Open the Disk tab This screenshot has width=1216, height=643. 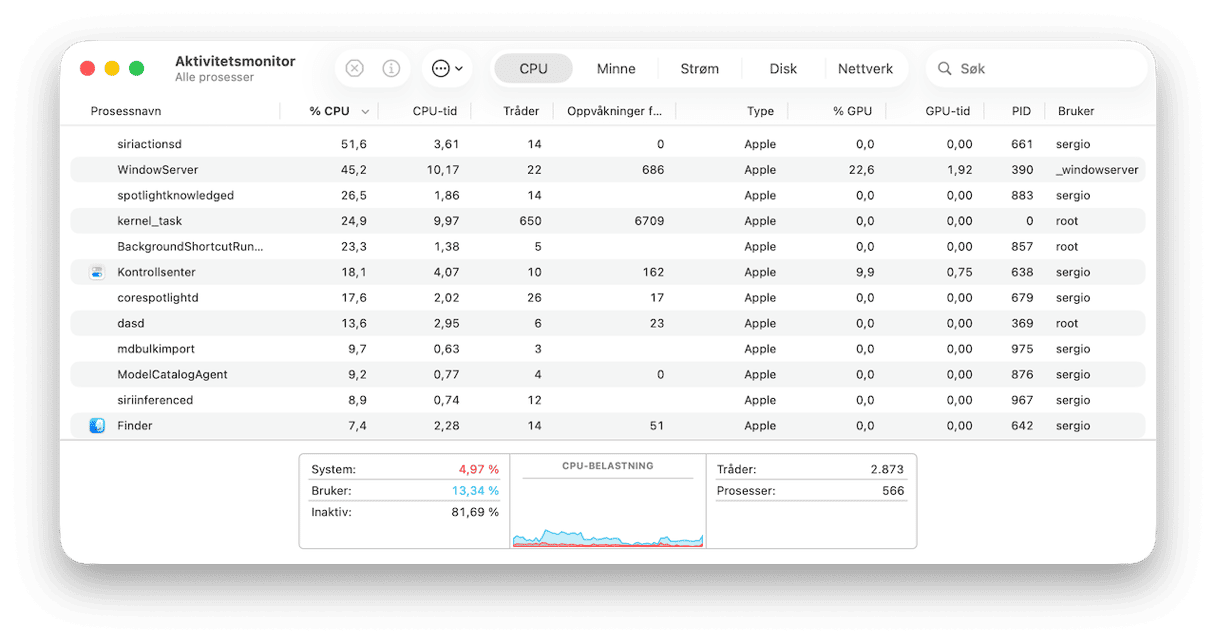pyautogui.click(x=783, y=69)
